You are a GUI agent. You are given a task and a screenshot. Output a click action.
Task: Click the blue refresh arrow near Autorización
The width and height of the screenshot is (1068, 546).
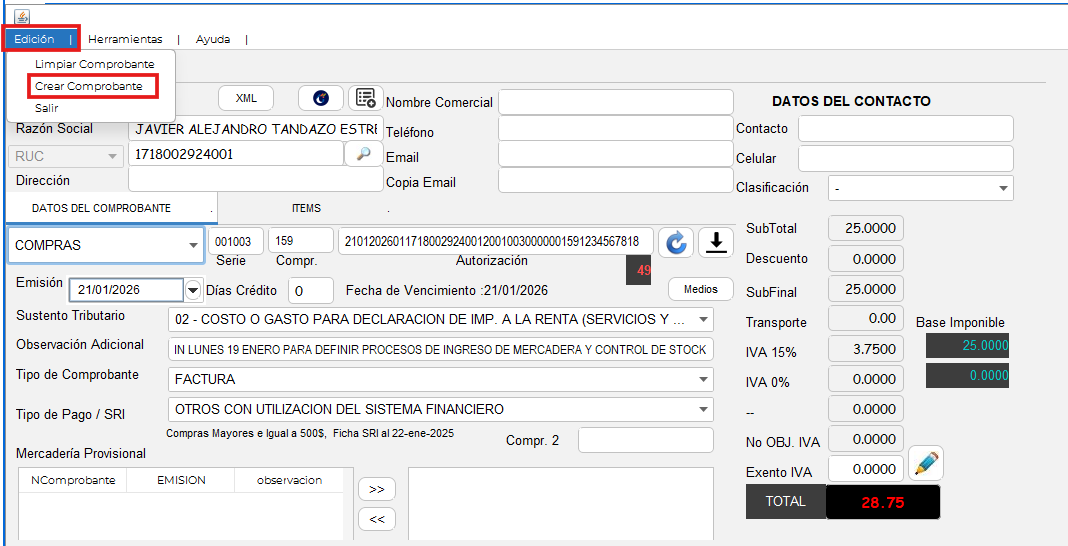(x=675, y=243)
